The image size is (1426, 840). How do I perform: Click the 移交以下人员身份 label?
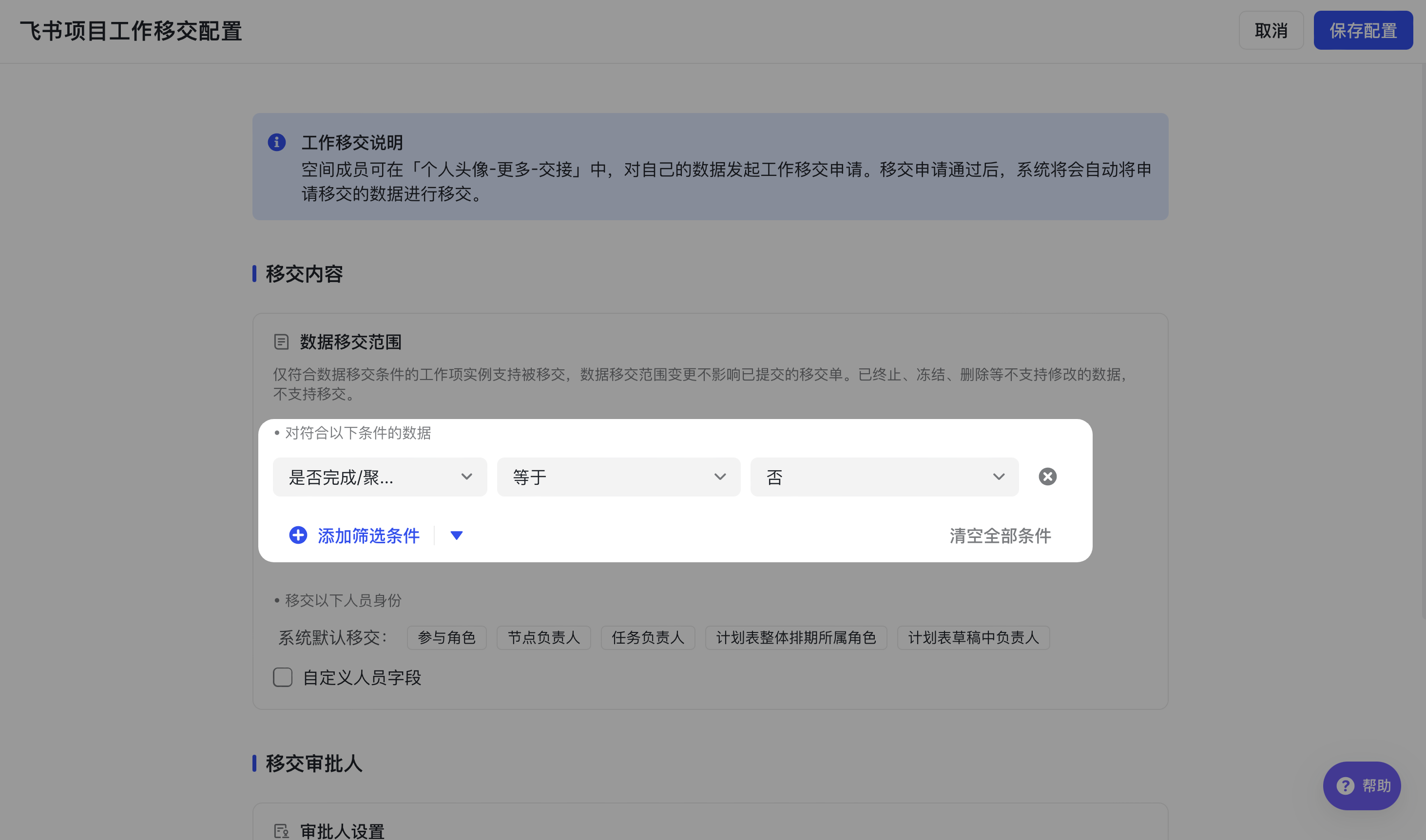[x=343, y=601]
